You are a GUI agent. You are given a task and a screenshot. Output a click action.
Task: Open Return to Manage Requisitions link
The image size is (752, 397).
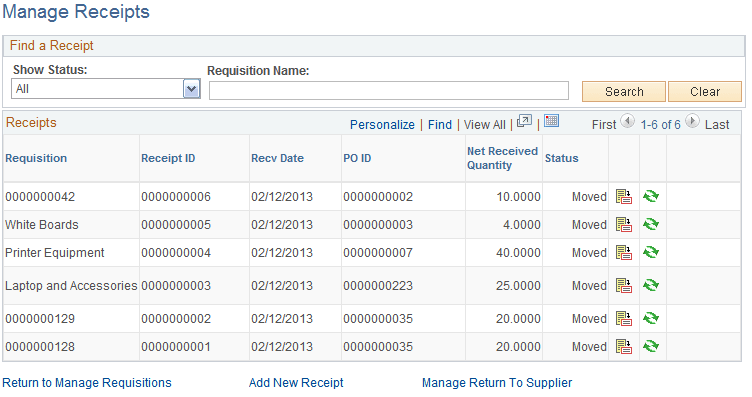(87, 383)
